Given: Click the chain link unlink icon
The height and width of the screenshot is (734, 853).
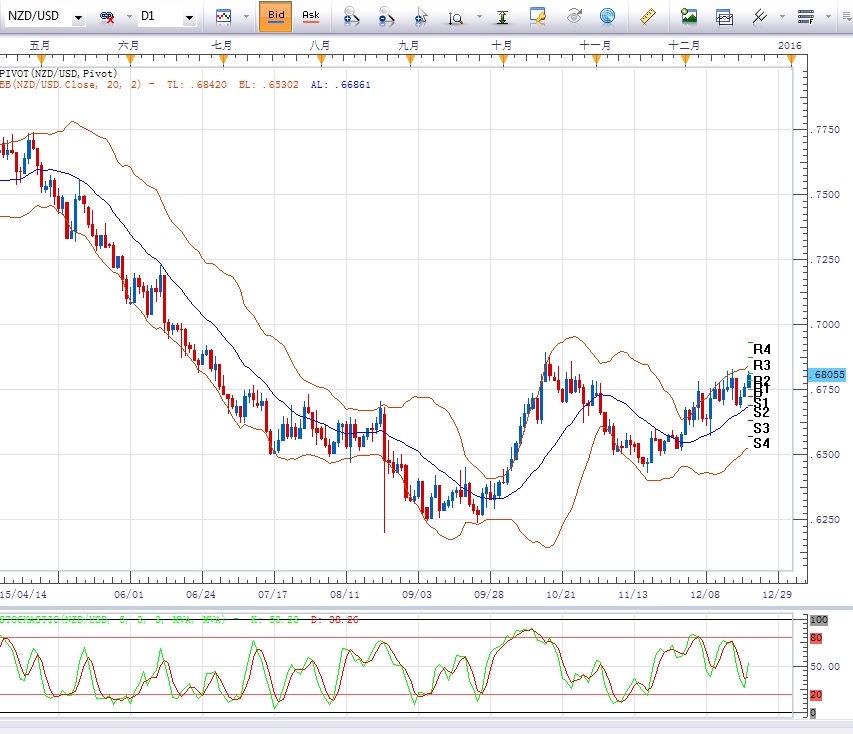Looking at the screenshot, I should pos(107,17).
